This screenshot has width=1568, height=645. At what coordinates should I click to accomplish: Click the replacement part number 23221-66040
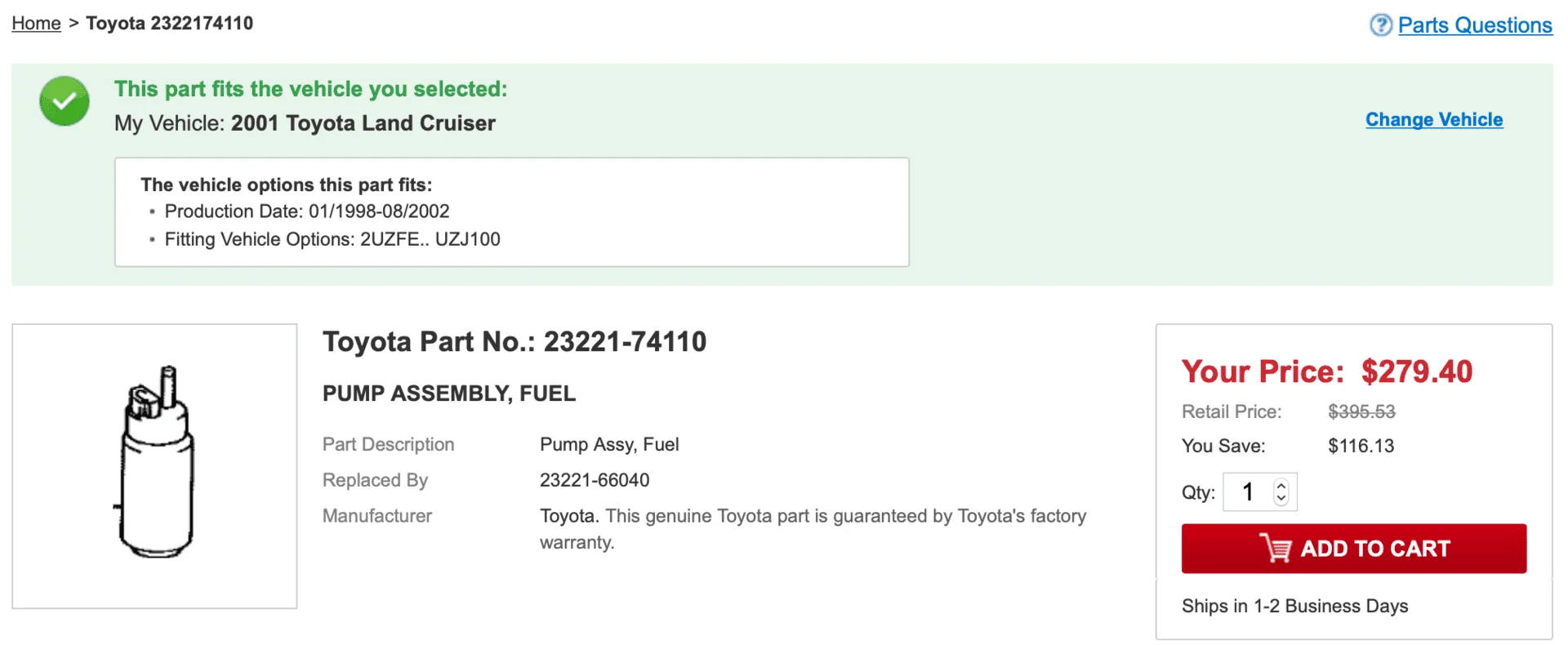pos(595,480)
